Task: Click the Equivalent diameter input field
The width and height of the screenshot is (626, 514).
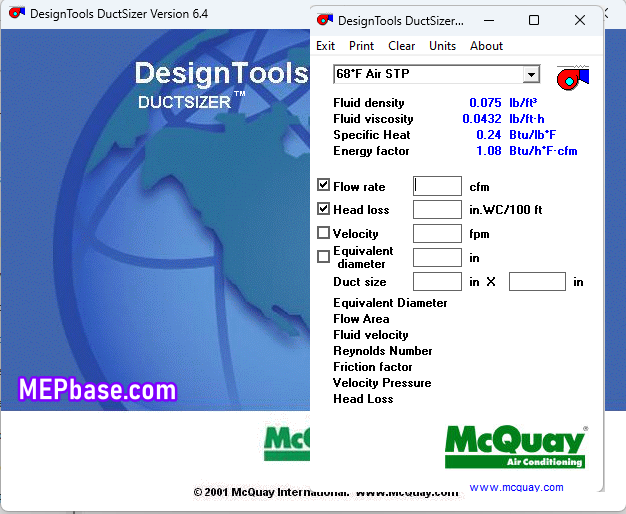Action: point(437,258)
